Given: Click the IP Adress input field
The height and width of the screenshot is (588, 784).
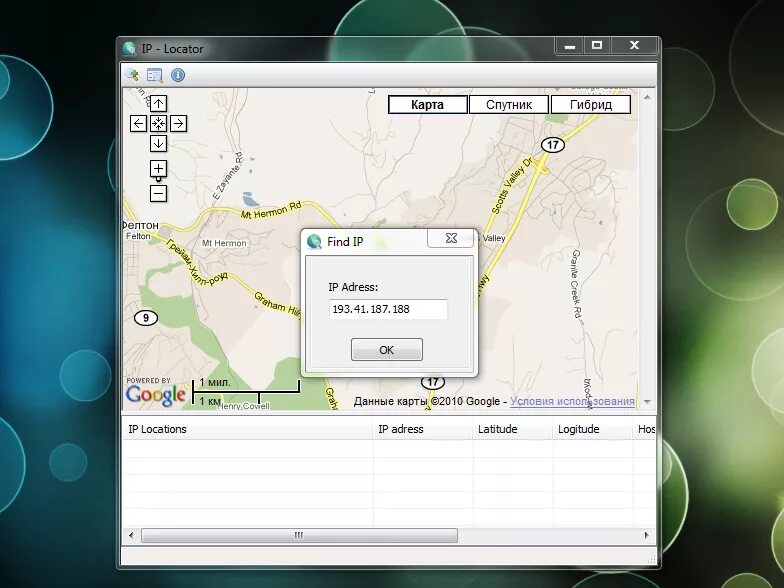Looking at the screenshot, I should click(x=388, y=309).
